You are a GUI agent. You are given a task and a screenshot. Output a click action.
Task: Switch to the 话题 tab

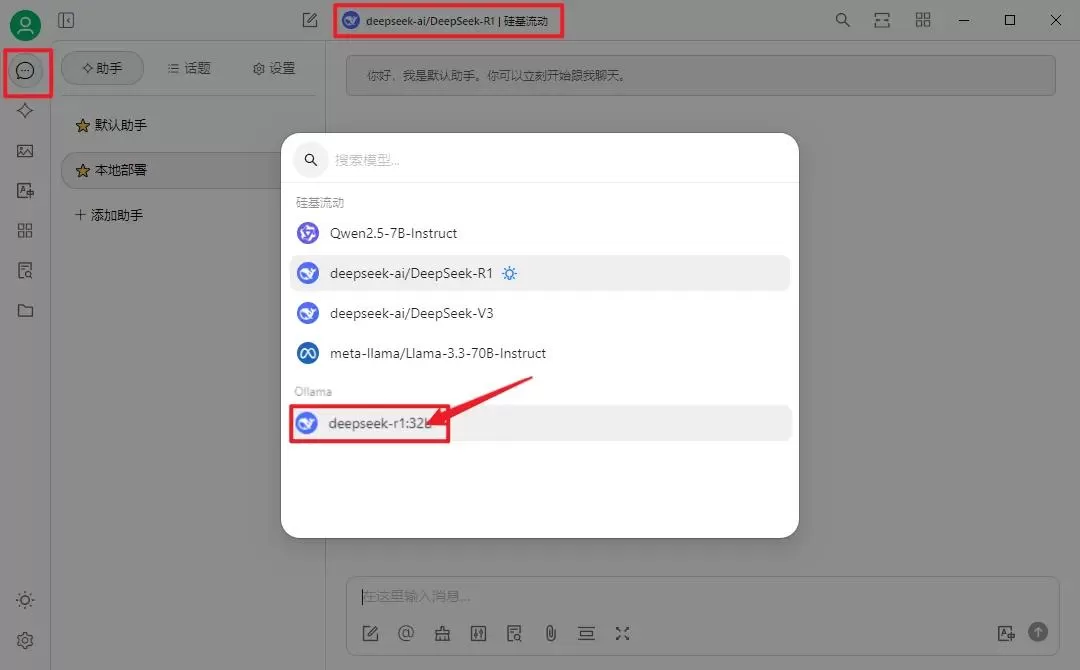[x=189, y=68]
